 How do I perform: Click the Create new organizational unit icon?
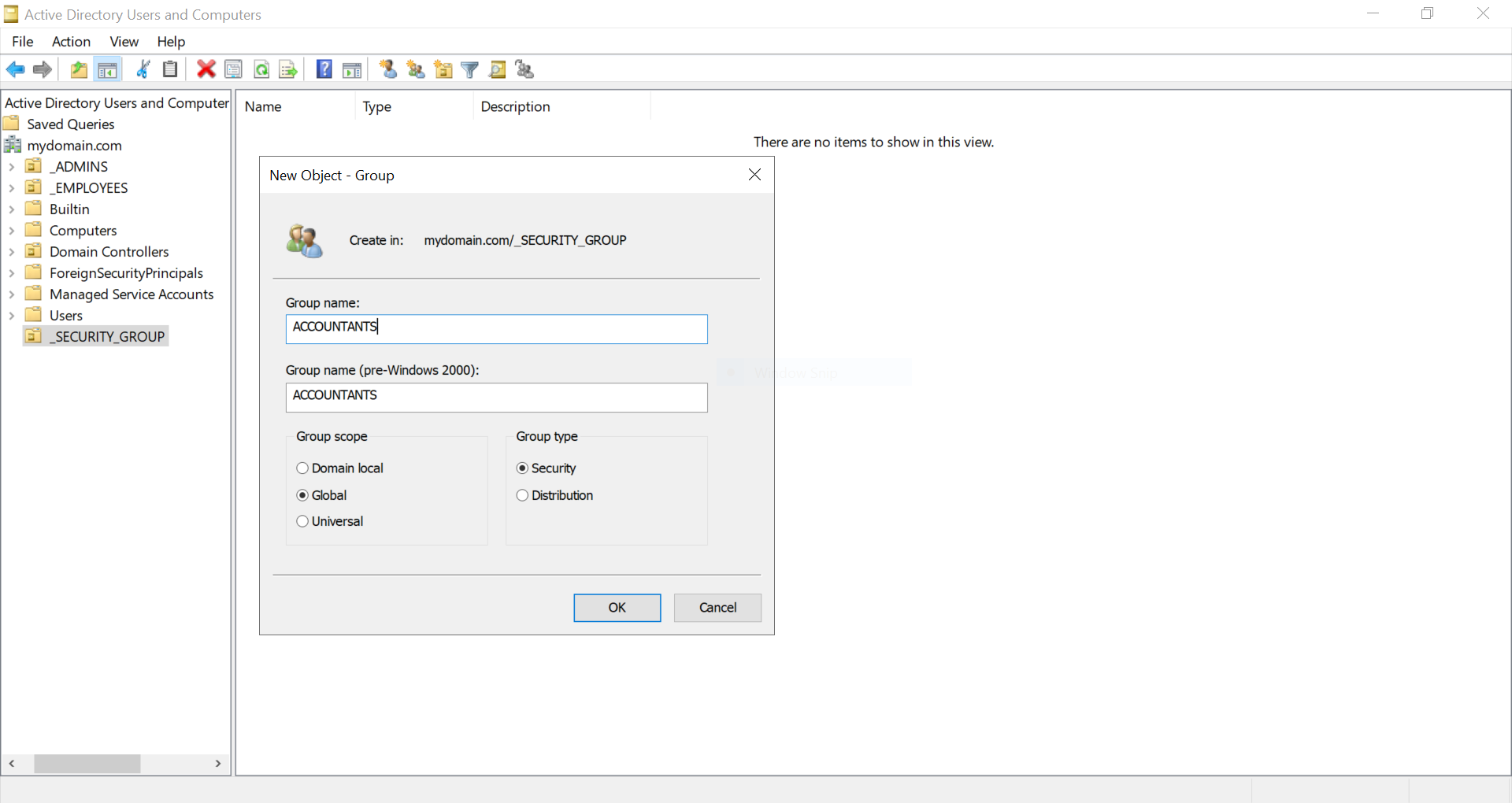(x=443, y=69)
